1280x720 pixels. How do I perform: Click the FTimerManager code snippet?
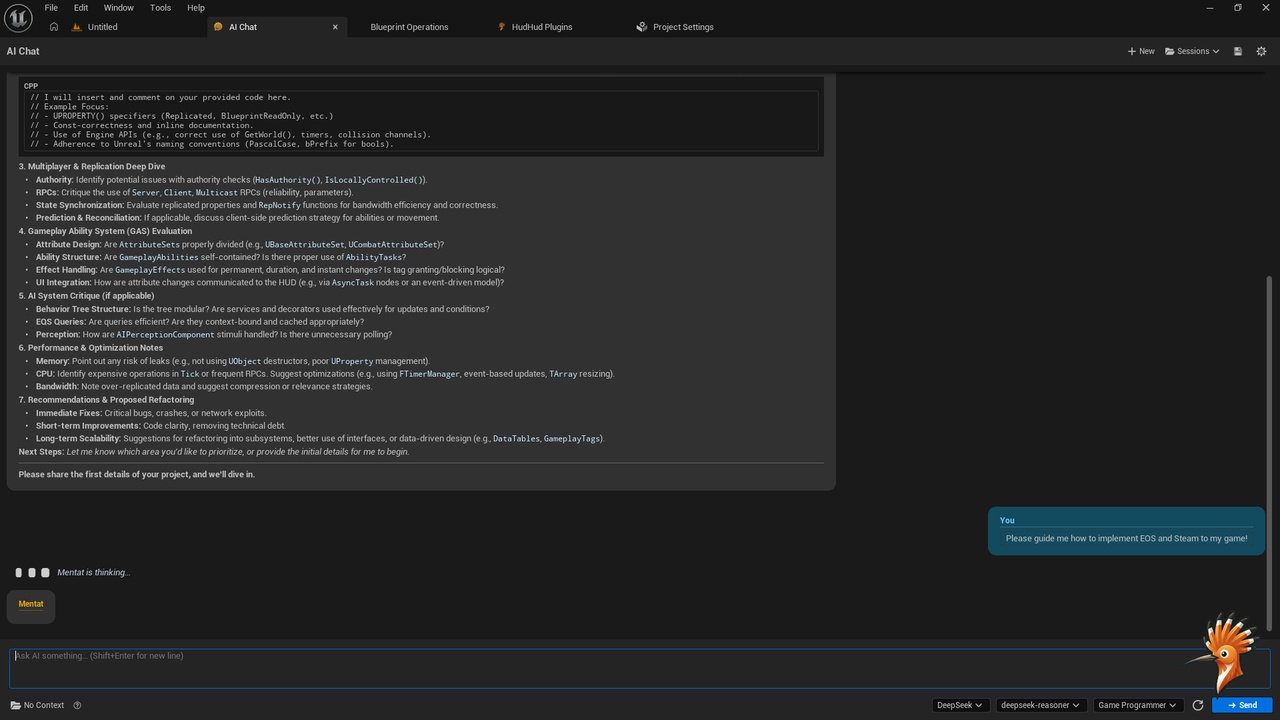point(429,374)
